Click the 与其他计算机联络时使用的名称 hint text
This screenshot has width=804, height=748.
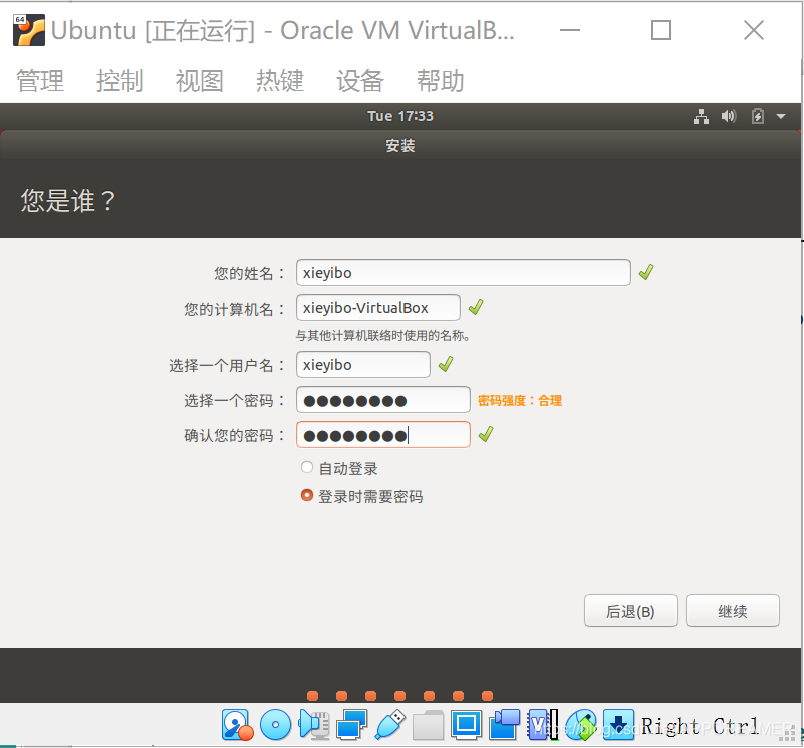[383, 336]
